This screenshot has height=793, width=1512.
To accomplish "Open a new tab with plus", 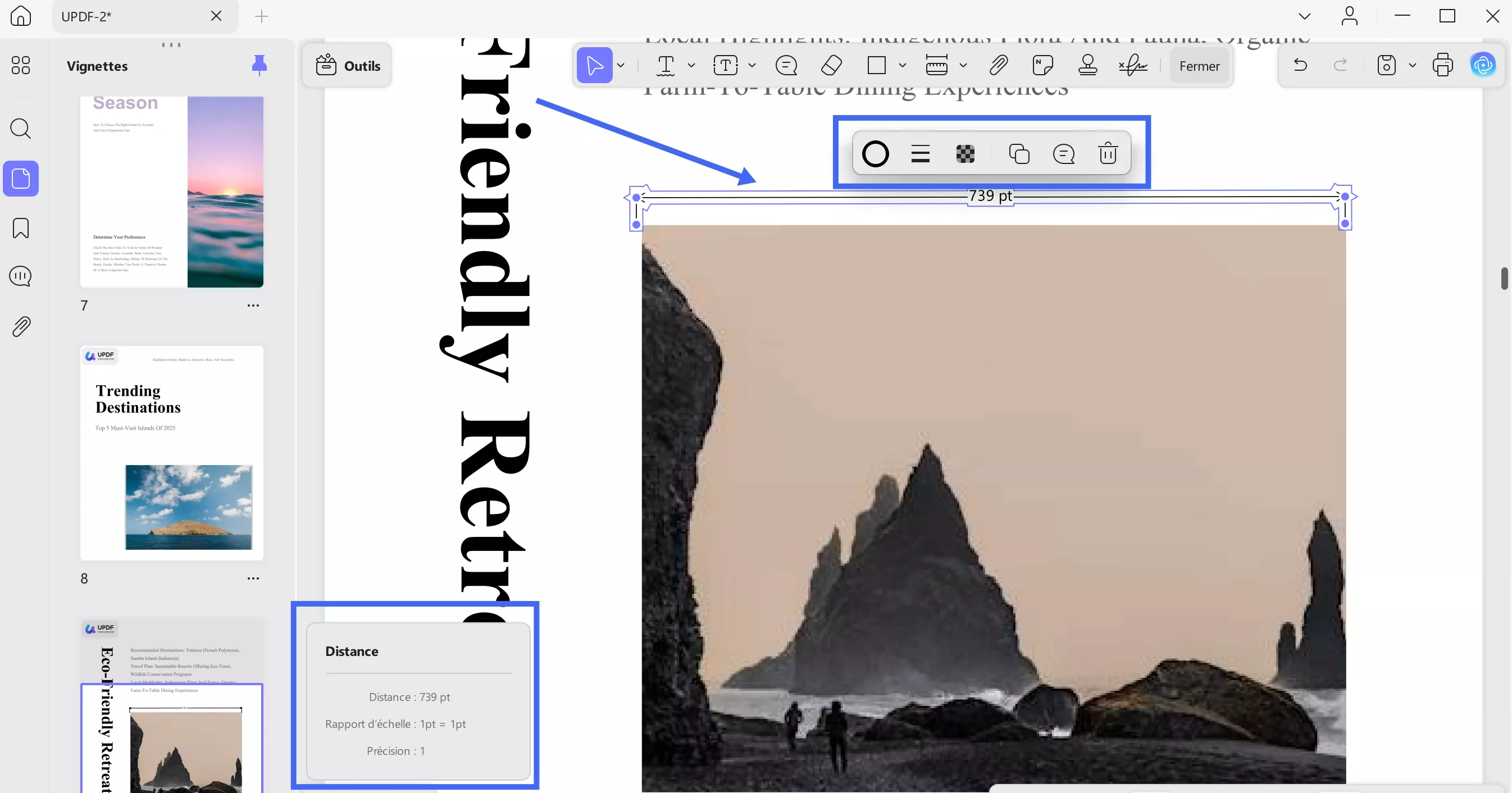I will (x=262, y=16).
